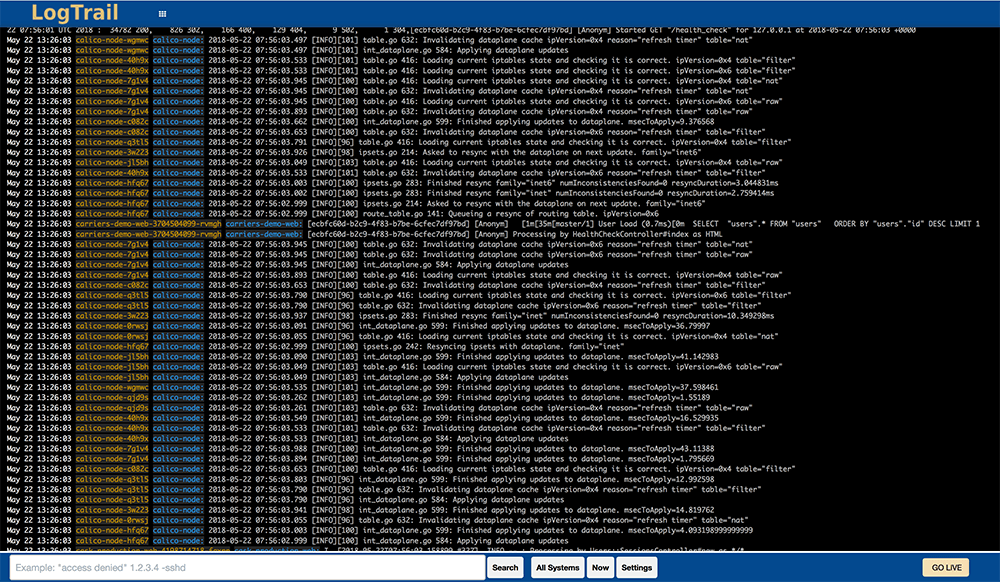1000x582 pixels.
Task: Open the All Systems selector
Action: point(557,566)
